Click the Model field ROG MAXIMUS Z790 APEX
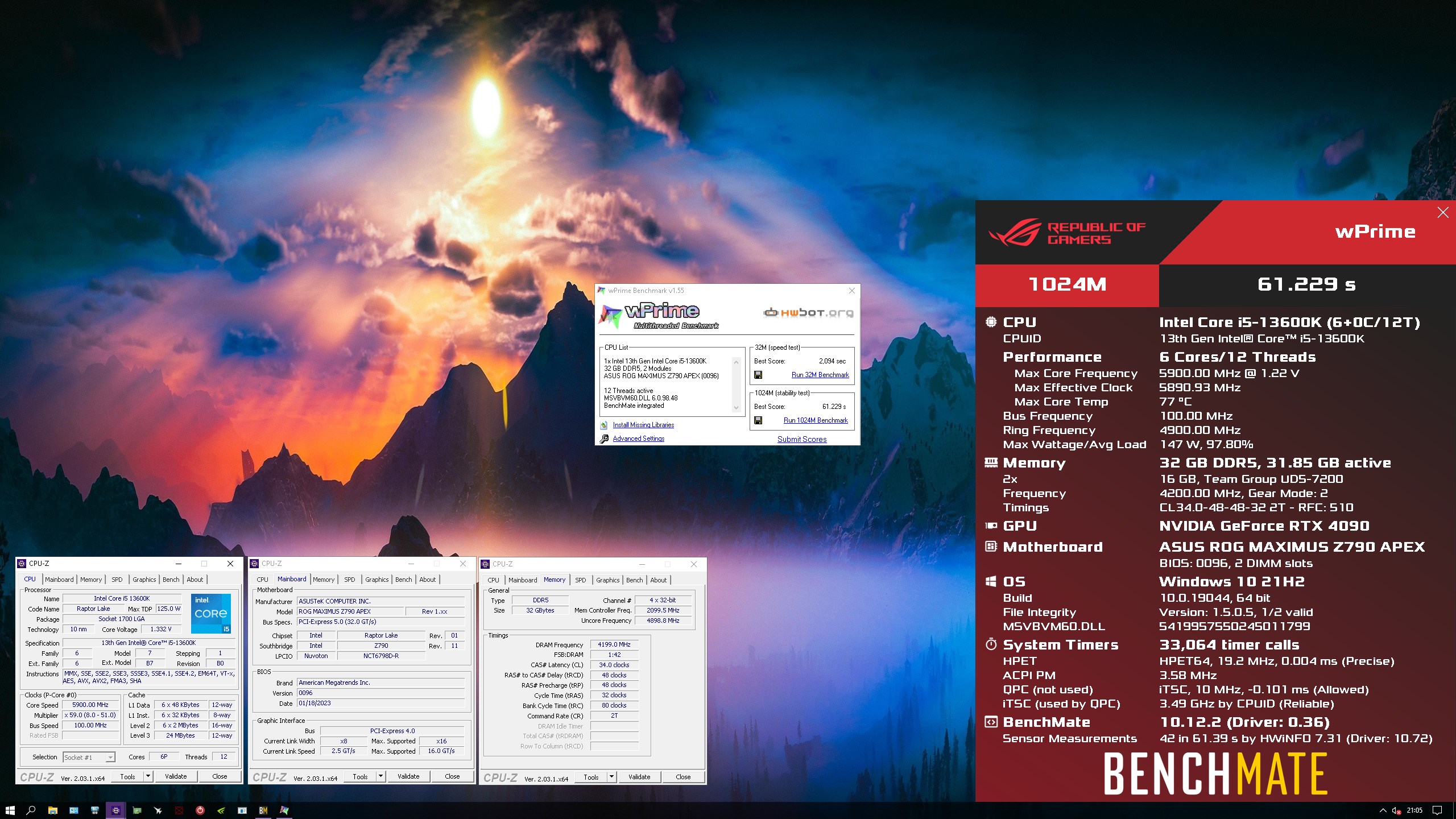Viewport: 1456px width, 819px height. click(350, 611)
